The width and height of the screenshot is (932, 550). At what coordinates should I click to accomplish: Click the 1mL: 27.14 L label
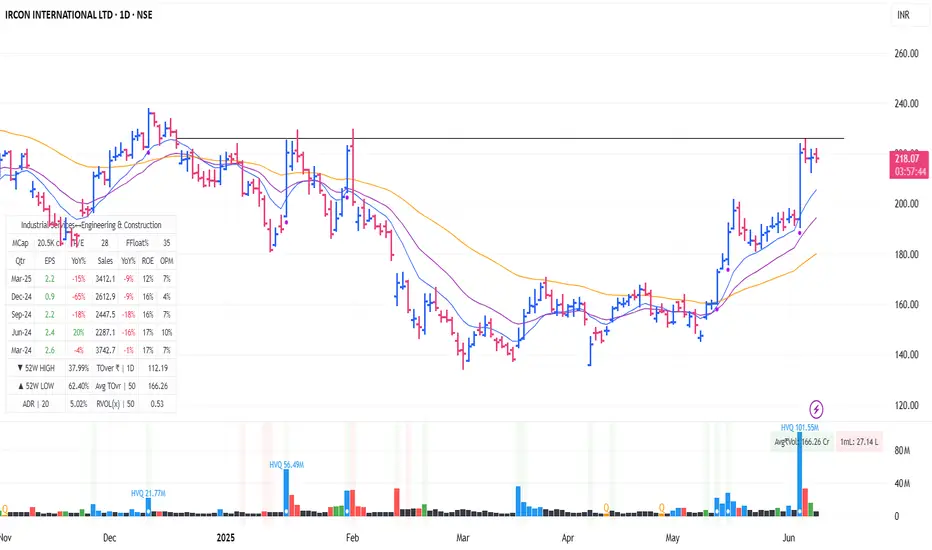pyautogui.click(x=858, y=442)
